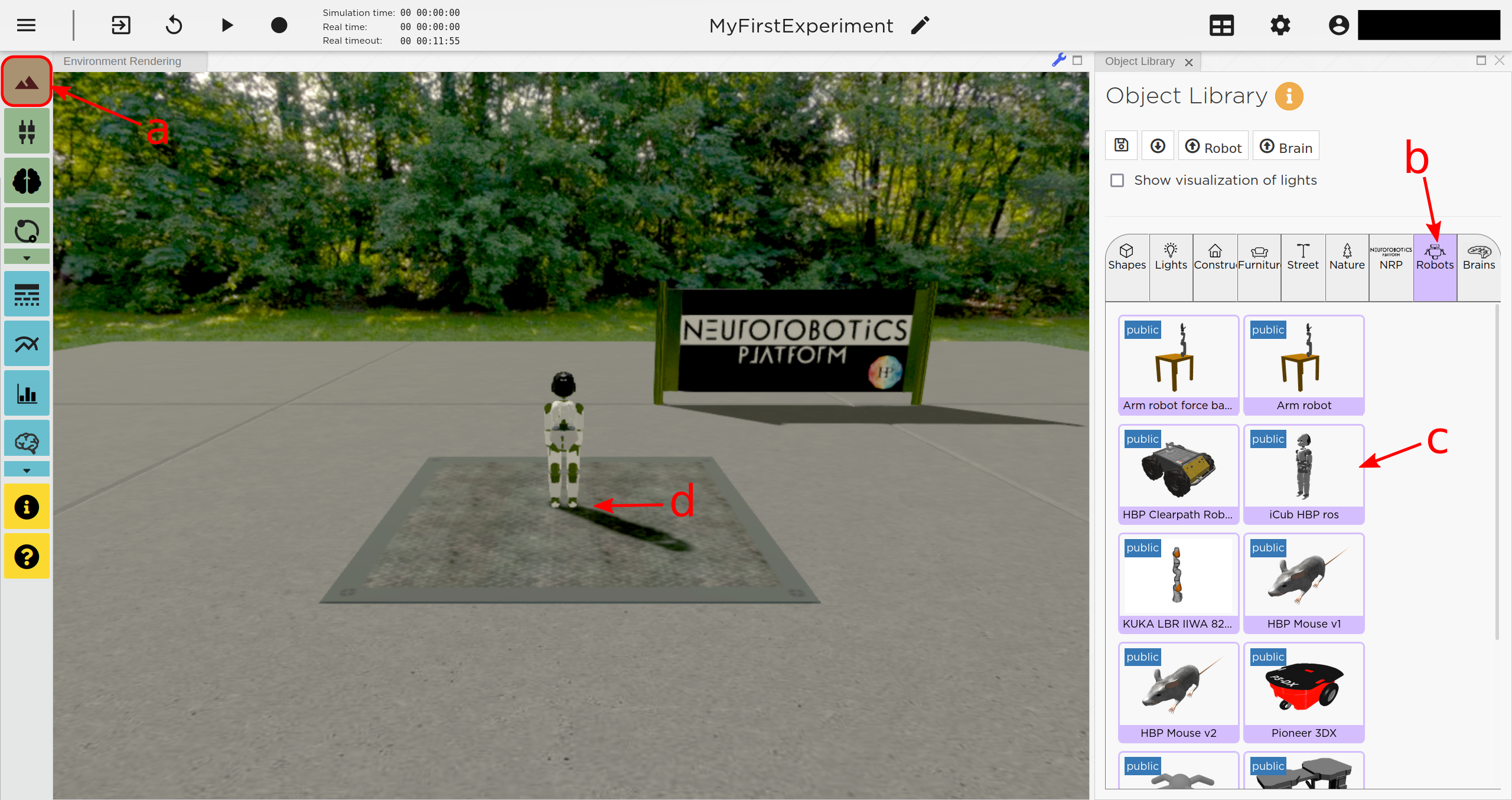Screen dimensions: 1512x800
Task: Switch to the Lights category tab
Action: [x=1171, y=268]
